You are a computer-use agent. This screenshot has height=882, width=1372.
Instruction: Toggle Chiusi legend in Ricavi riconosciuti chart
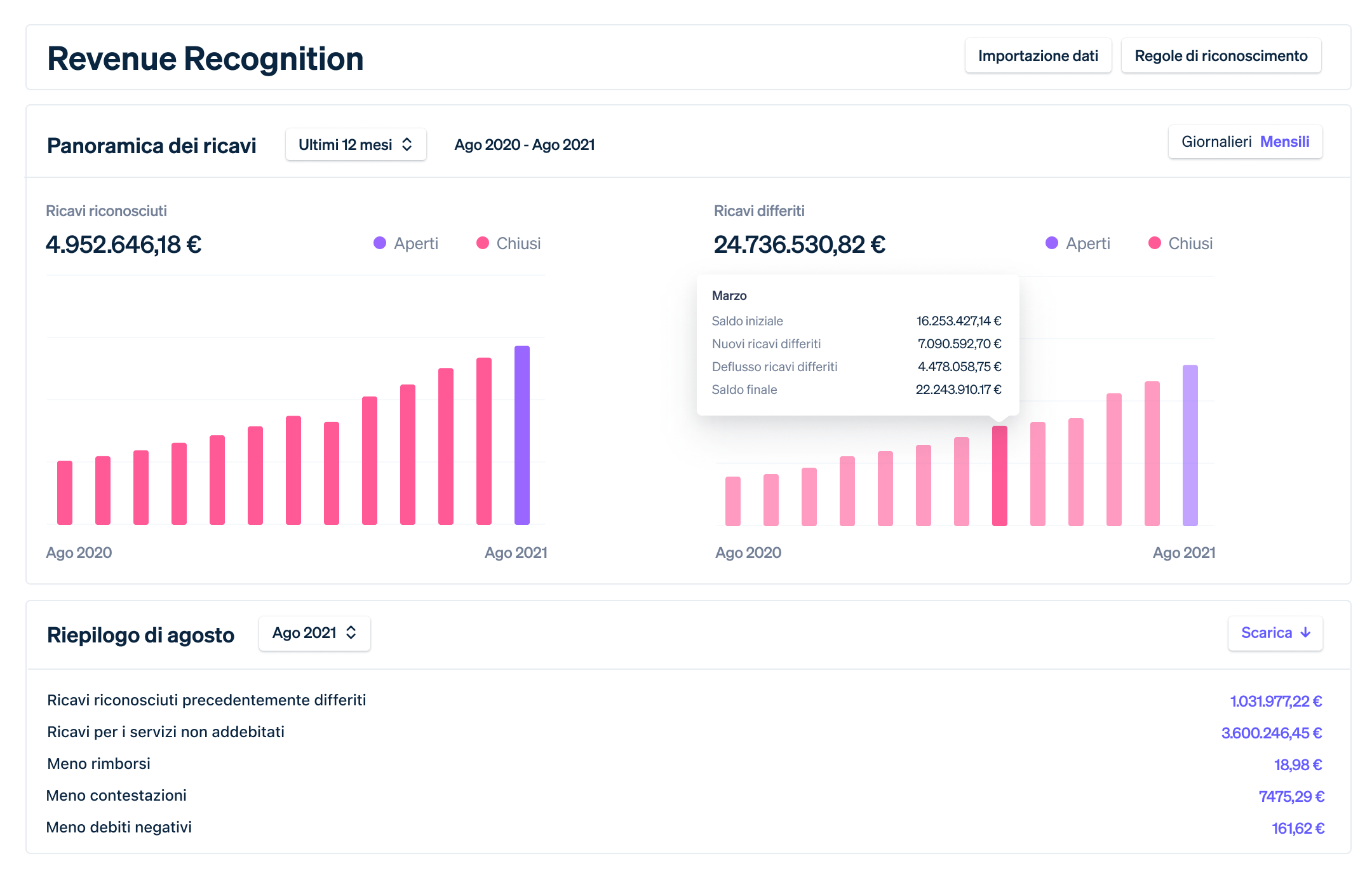pos(509,243)
